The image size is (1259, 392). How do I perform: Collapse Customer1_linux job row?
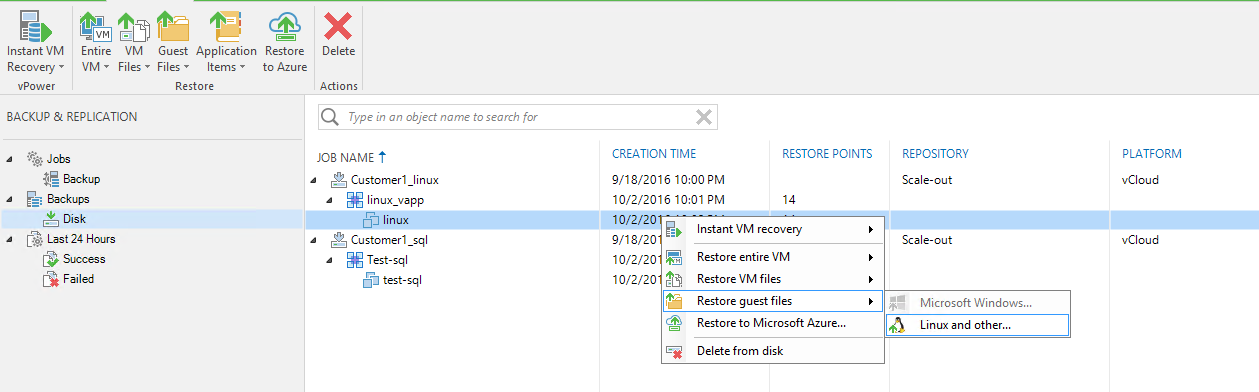coord(314,180)
